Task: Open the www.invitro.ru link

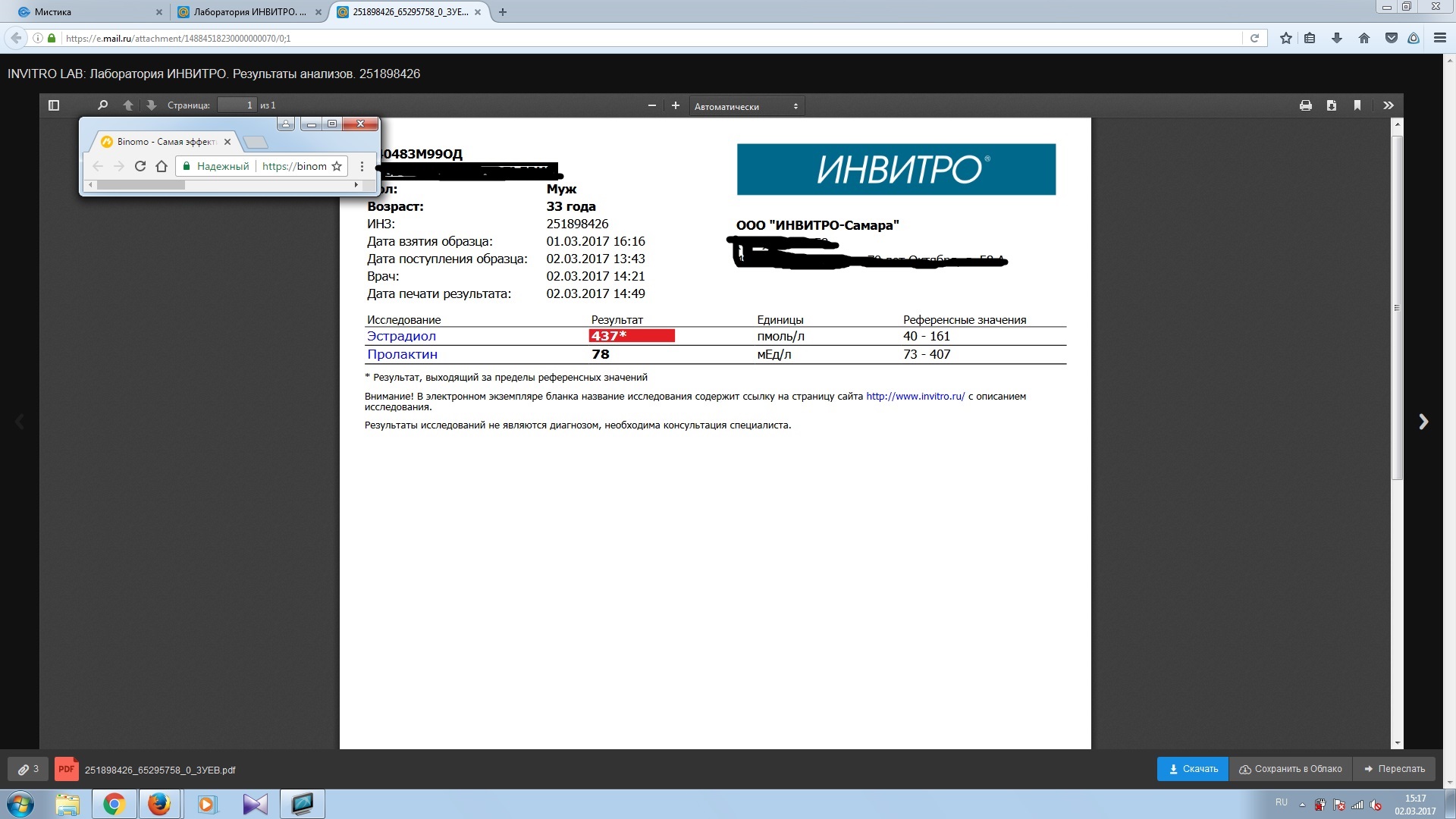Action: click(x=915, y=396)
